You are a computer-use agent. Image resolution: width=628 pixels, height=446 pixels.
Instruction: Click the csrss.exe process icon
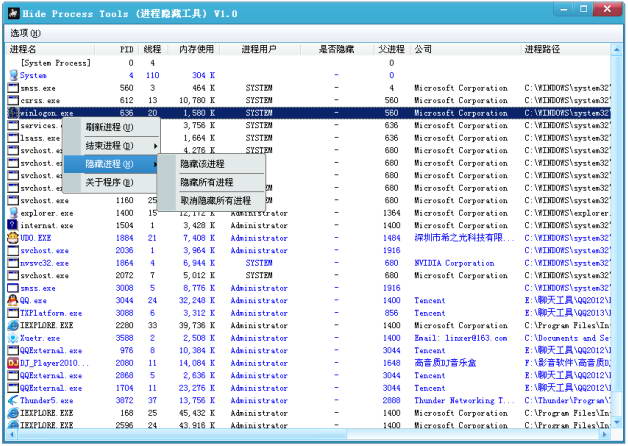pyautogui.click(x=13, y=100)
